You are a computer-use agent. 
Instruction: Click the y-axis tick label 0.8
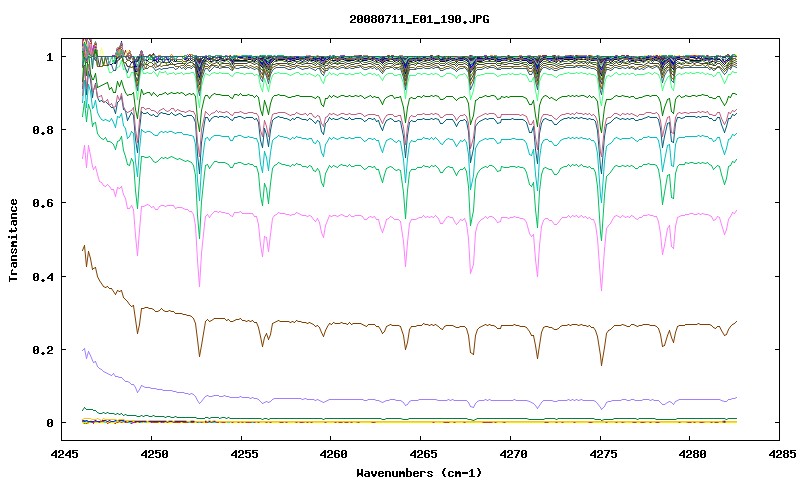pos(43,130)
